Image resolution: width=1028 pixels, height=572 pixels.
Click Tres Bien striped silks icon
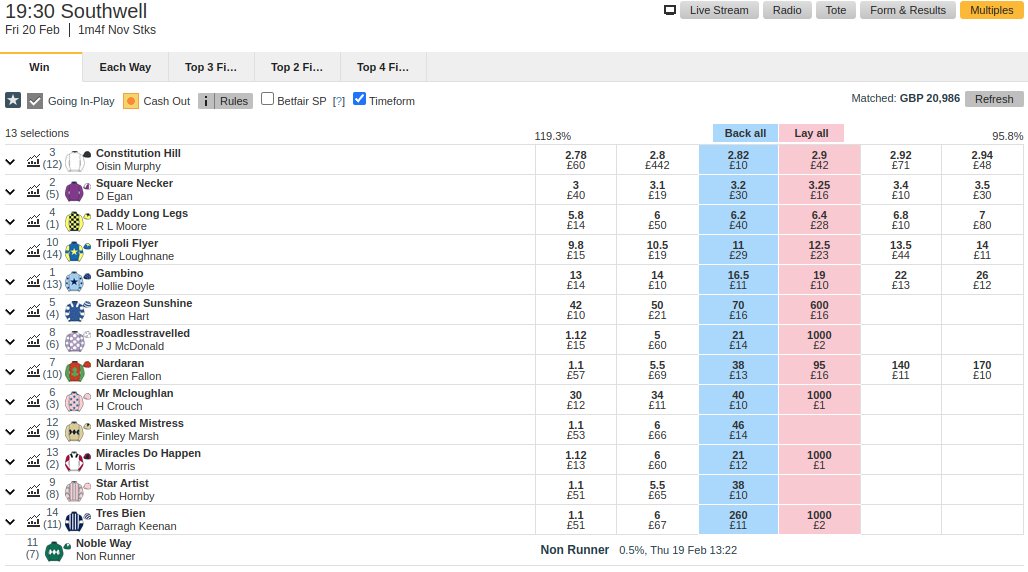[77, 521]
